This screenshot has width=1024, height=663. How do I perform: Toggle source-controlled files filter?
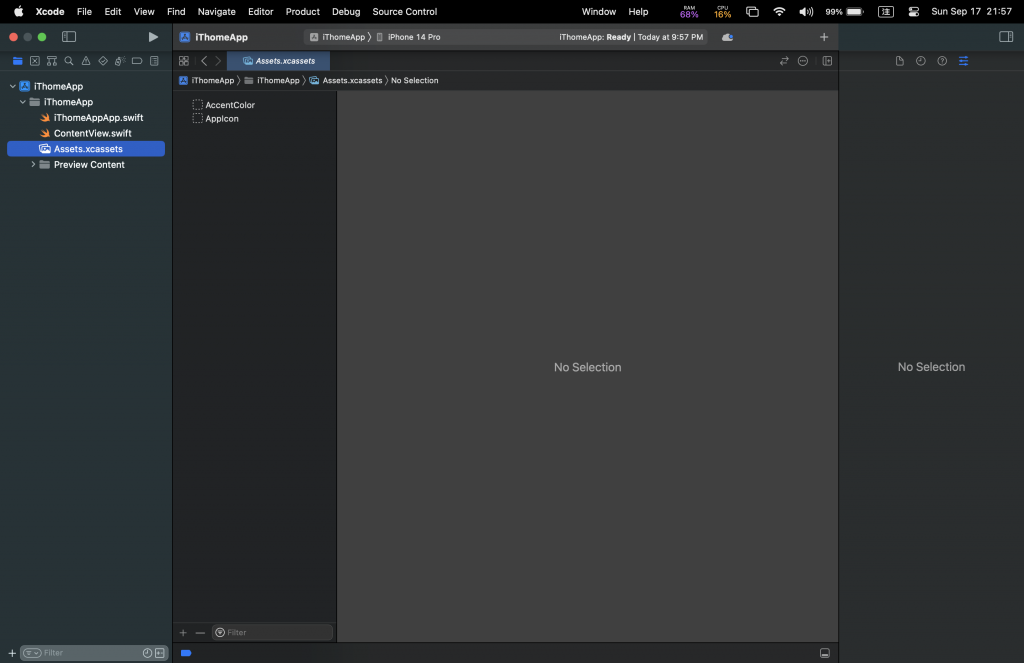click(x=159, y=653)
